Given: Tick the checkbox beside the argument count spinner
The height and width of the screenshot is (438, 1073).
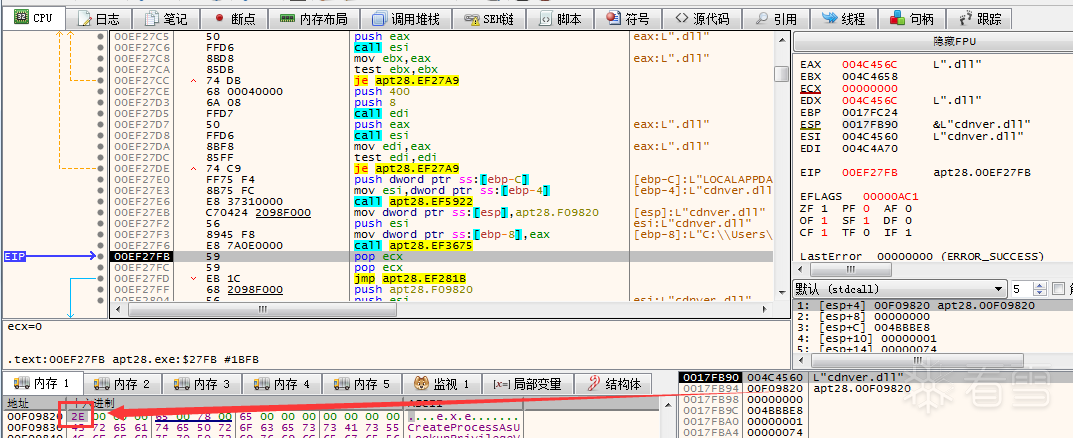Looking at the screenshot, I should [x=1058, y=289].
